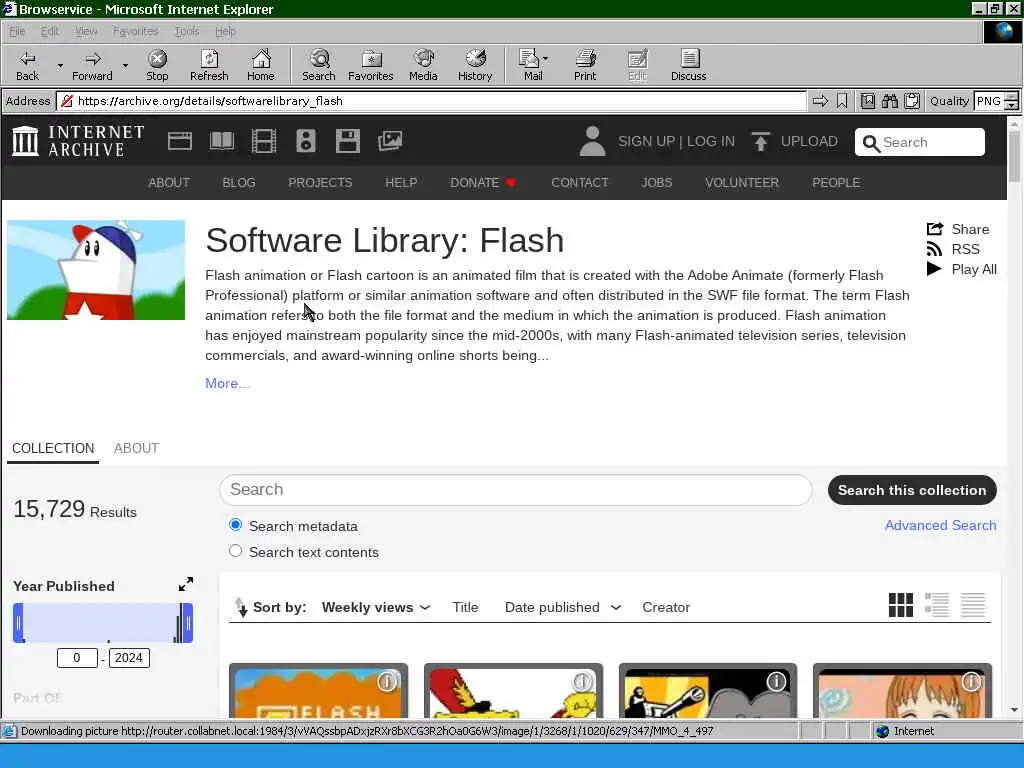Click the Share icon
The width and height of the screenshot is (1024, 768).
tap(935, 229)
